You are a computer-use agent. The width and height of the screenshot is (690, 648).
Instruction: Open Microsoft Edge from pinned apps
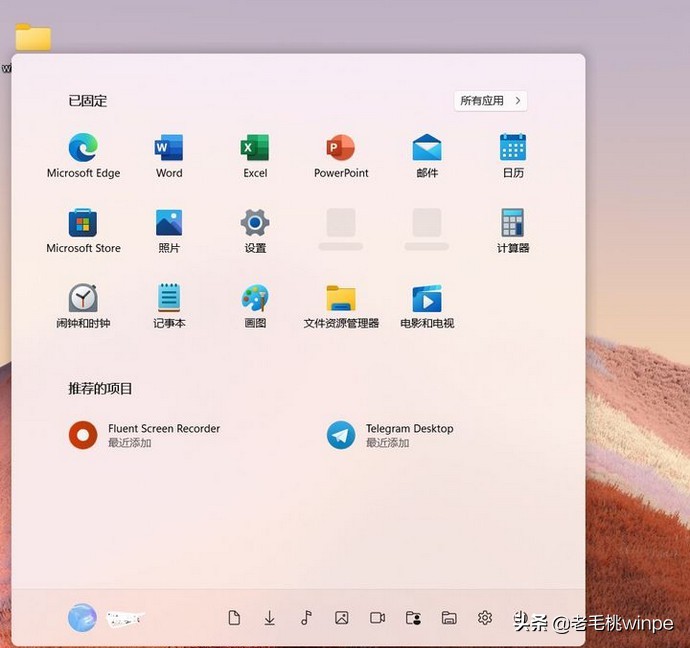[x=83, y=155]
